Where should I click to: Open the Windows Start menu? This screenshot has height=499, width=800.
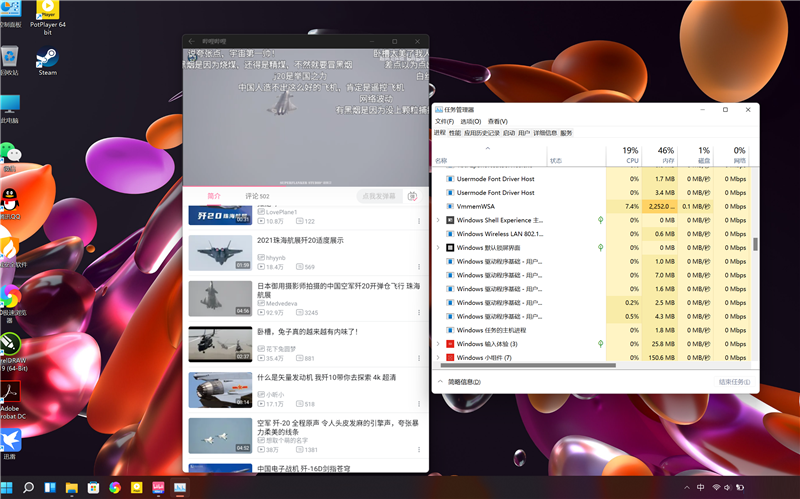(8, 487)
